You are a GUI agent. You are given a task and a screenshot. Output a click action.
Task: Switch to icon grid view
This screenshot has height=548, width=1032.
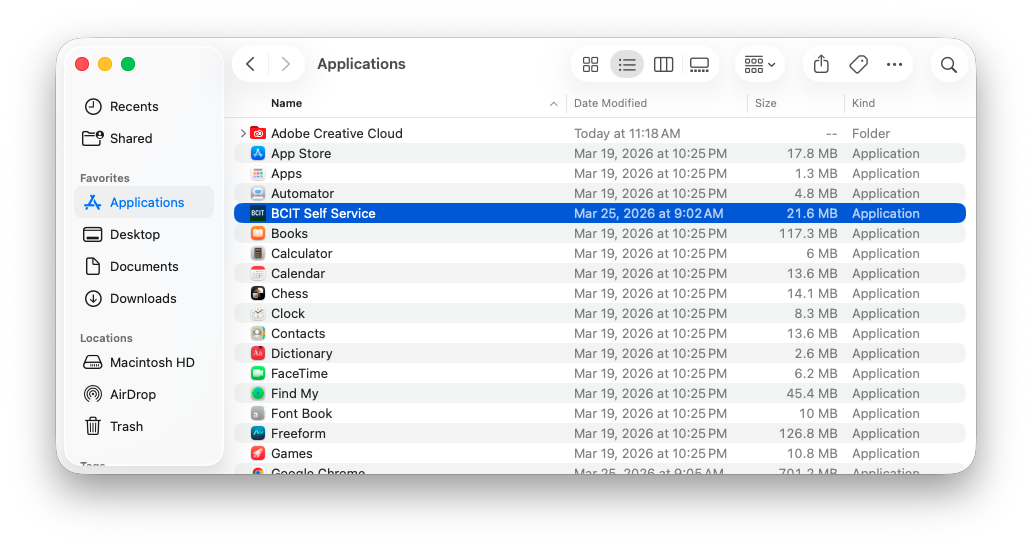tap(590, 65)
